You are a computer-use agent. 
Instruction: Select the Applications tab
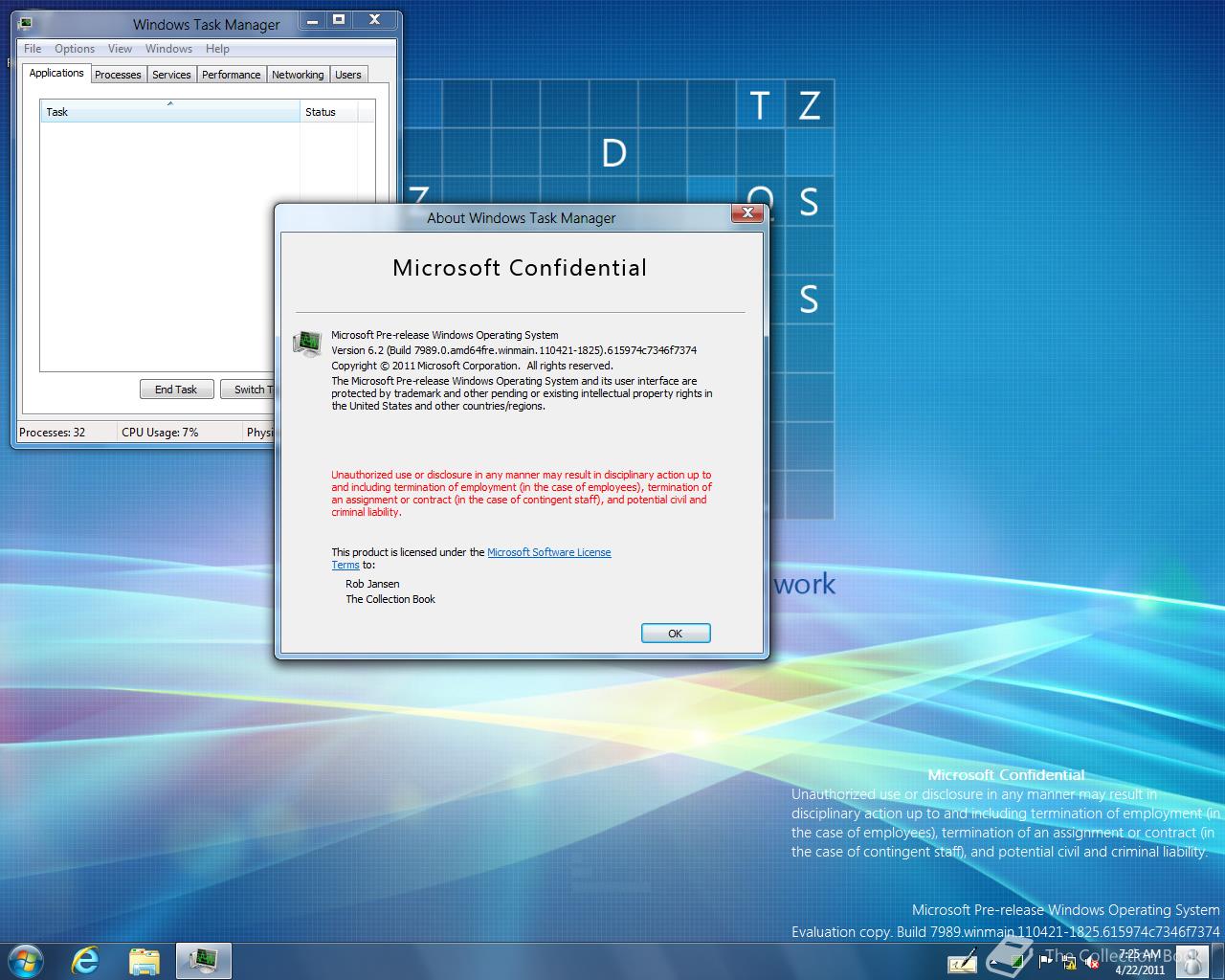click(56, 73)
